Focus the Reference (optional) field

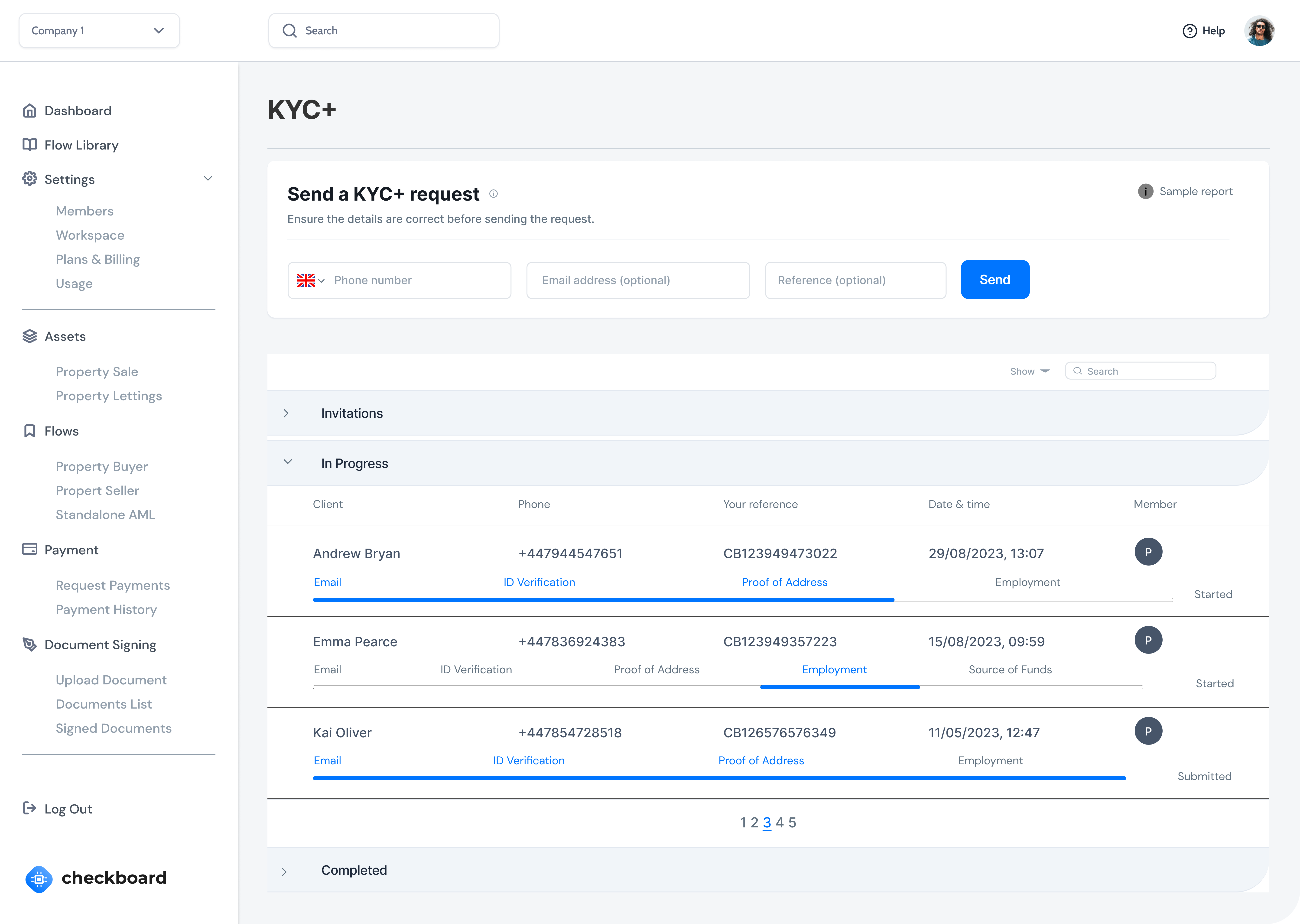click(856, 280)
